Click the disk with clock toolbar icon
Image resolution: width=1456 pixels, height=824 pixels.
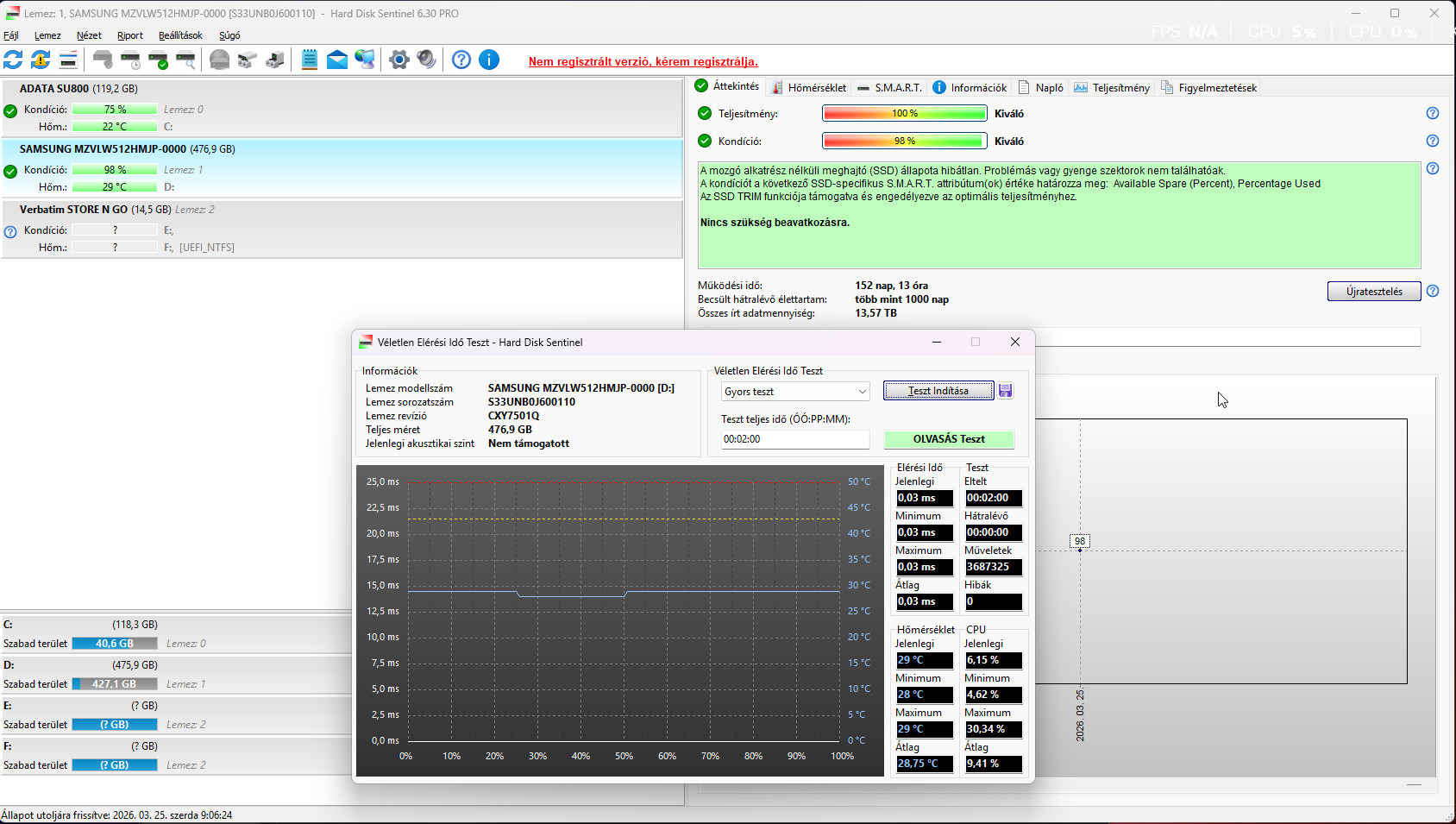[130, 60]
